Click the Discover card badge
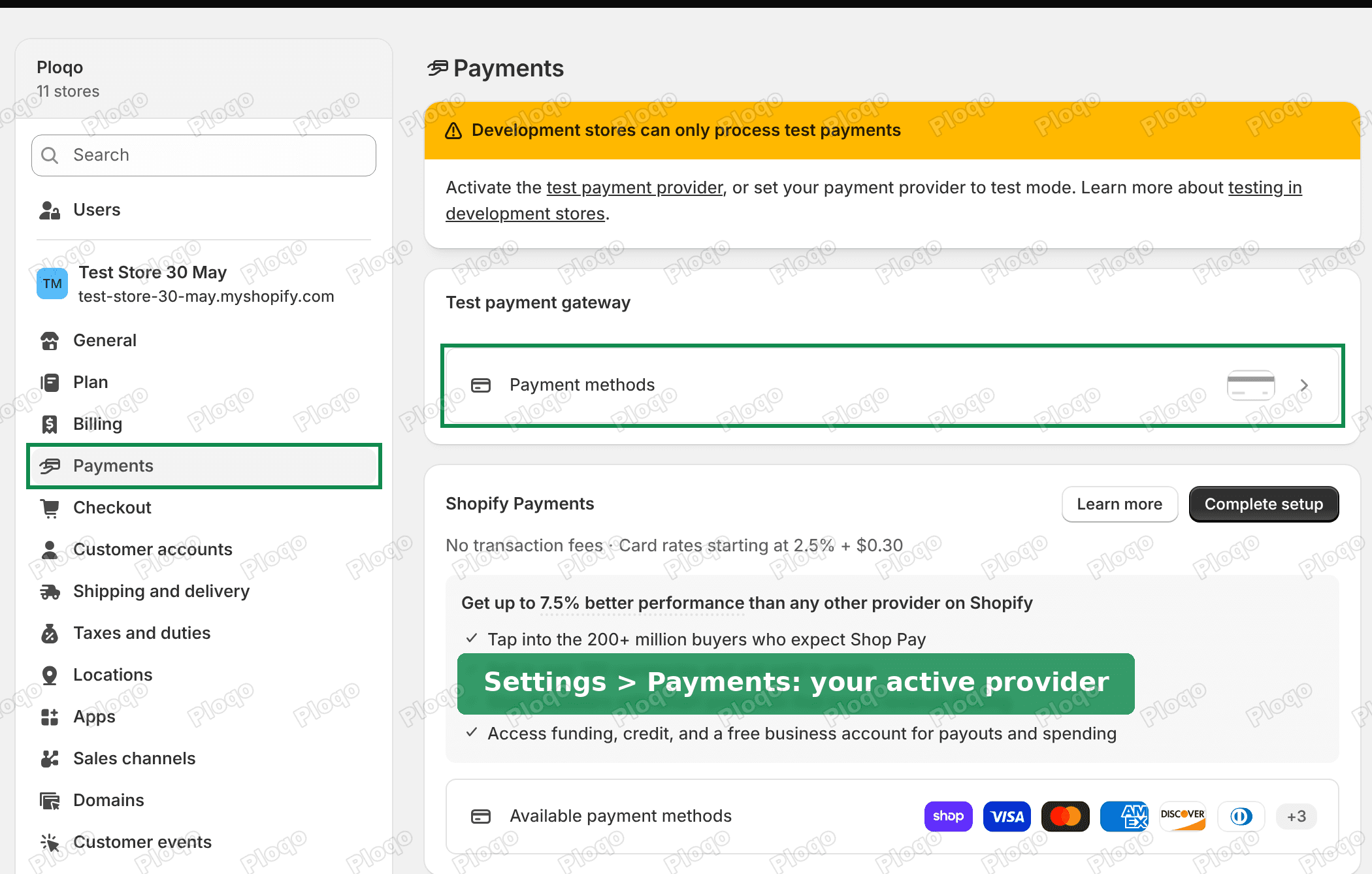1372x874 pixels. click(1183, 816)
